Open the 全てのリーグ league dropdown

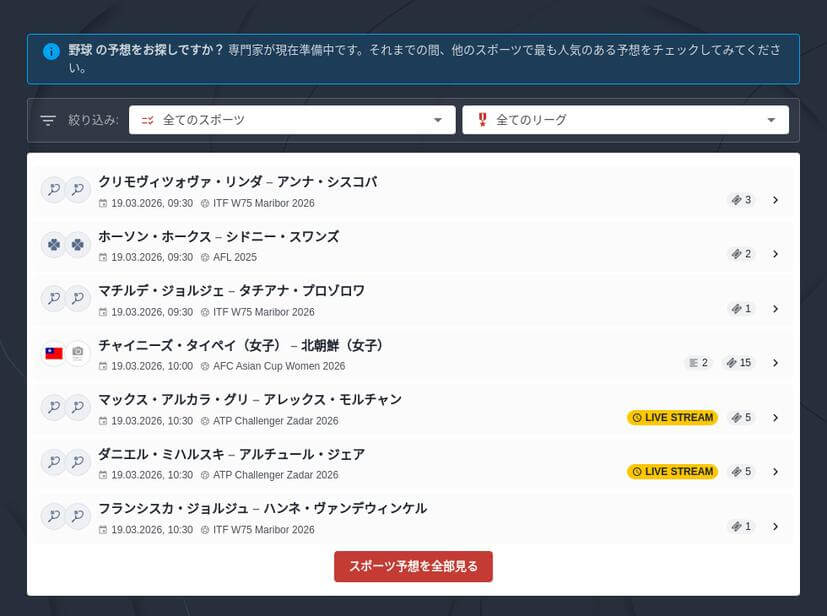tap(625, 119)
